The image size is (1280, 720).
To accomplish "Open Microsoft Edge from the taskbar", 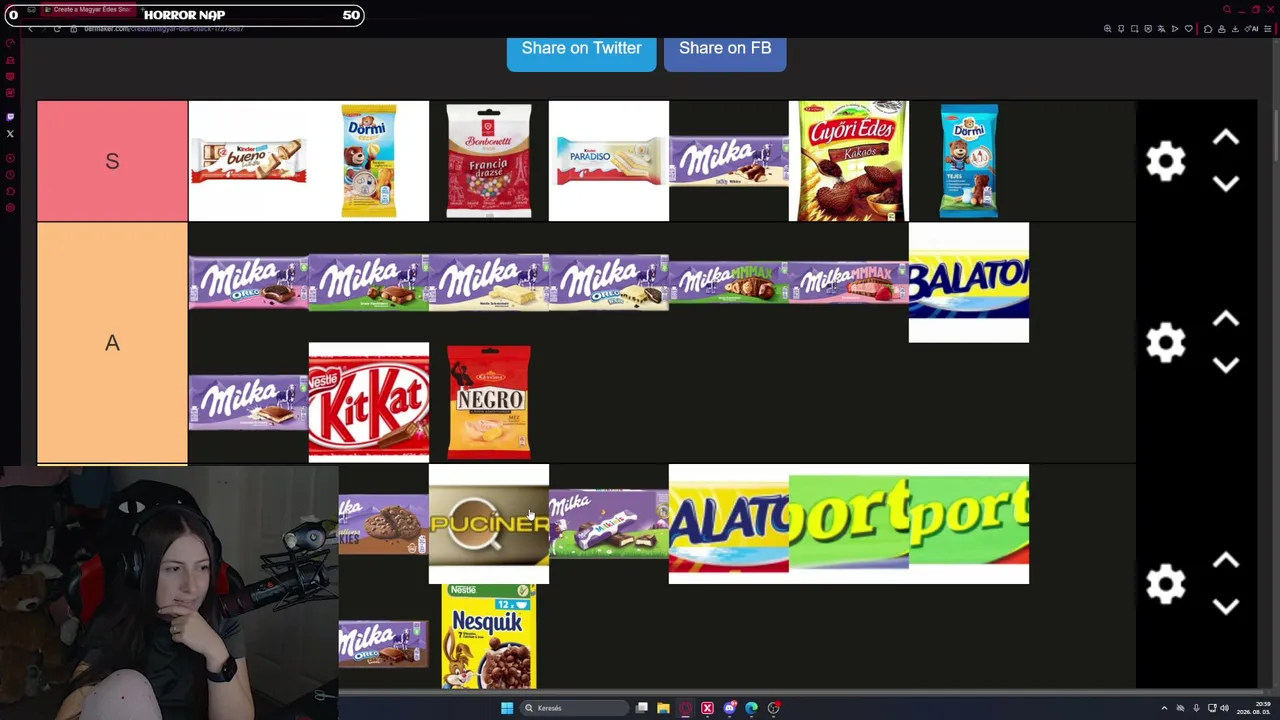I will (751, 708).
